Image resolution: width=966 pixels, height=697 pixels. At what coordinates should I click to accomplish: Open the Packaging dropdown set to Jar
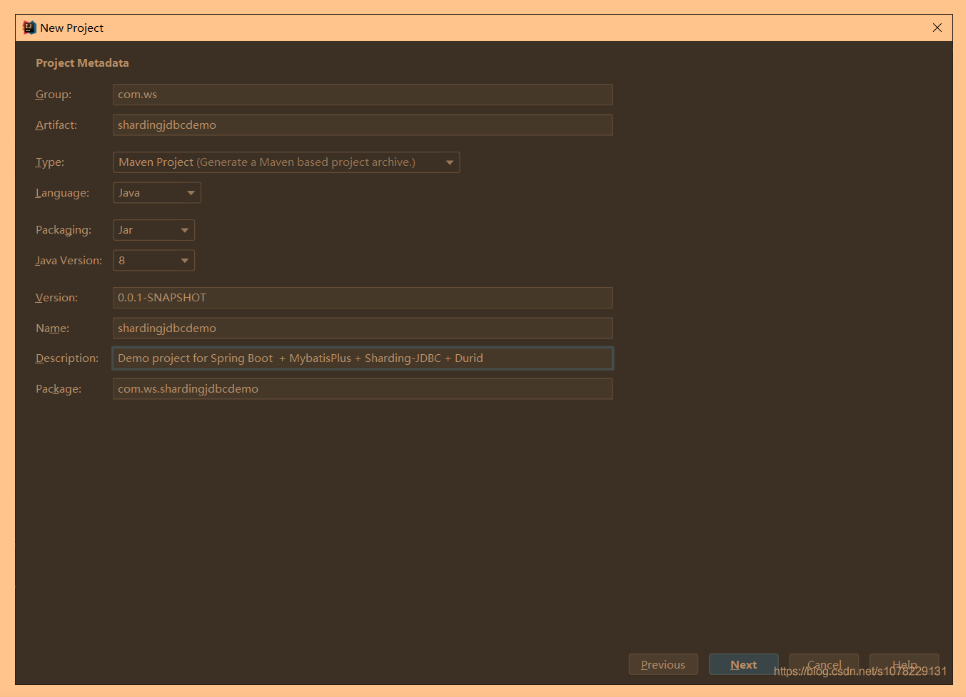click(154, 230)
